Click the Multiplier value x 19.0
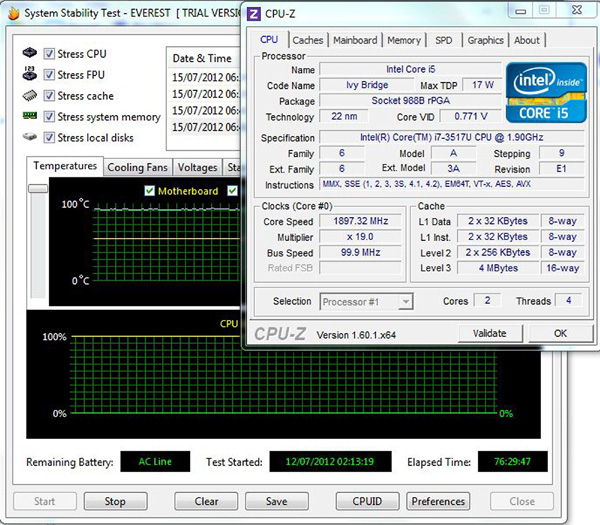 tap(360, 237)
